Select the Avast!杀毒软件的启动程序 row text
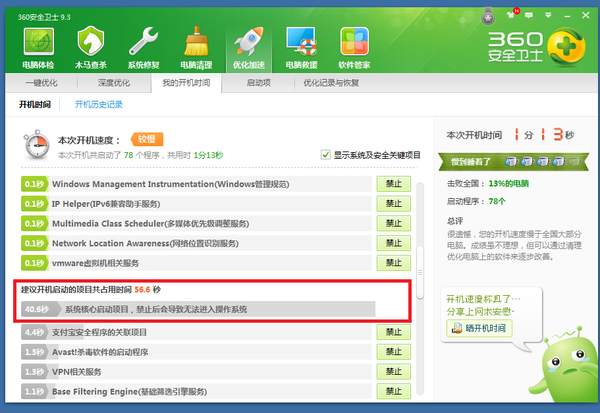The image size is (600, 413). click(100, 352)
